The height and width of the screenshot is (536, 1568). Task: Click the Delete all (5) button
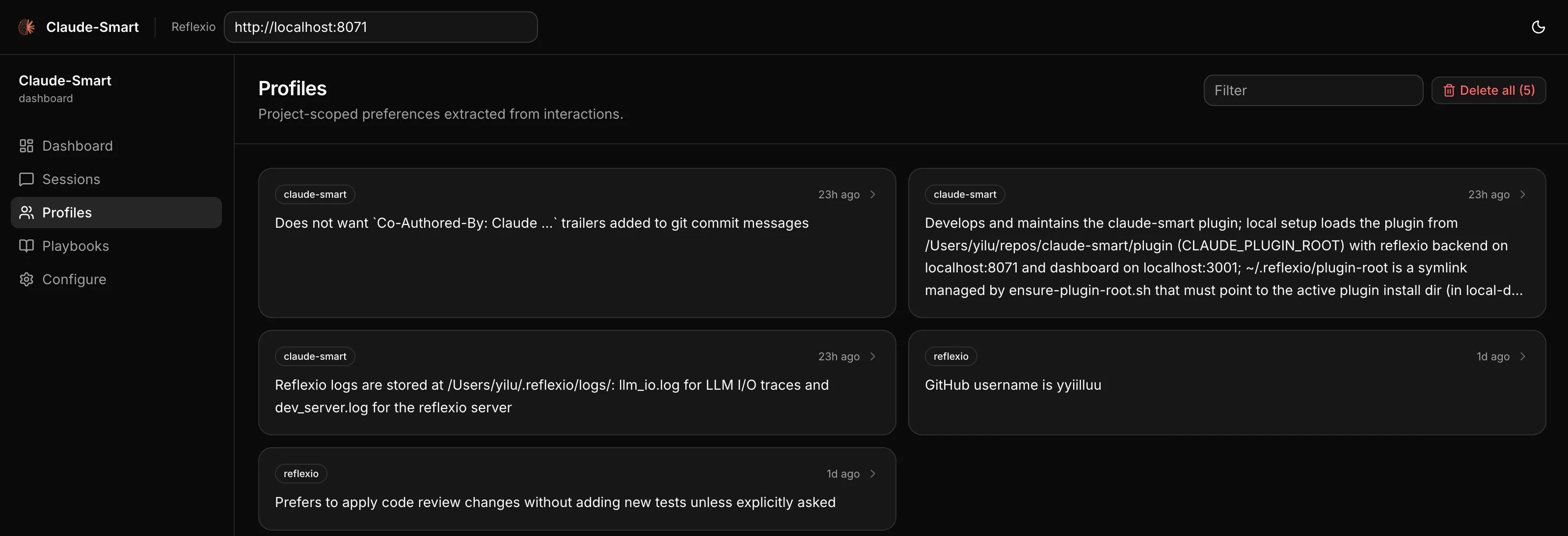(x=1488, y=91)
